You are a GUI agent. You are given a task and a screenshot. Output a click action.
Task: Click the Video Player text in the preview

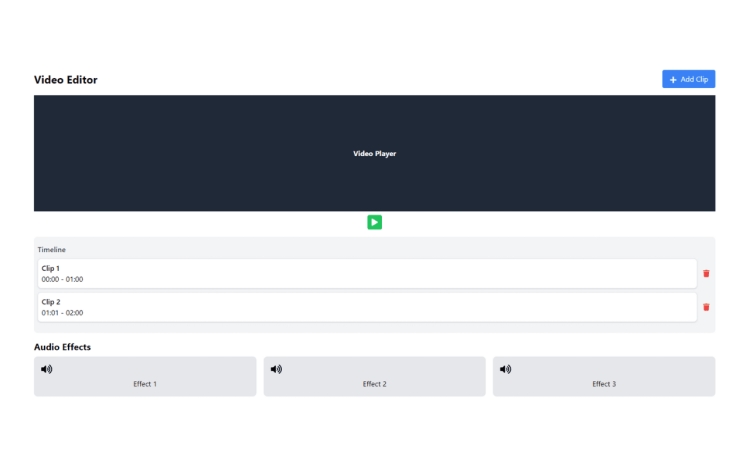click(375, 153)
